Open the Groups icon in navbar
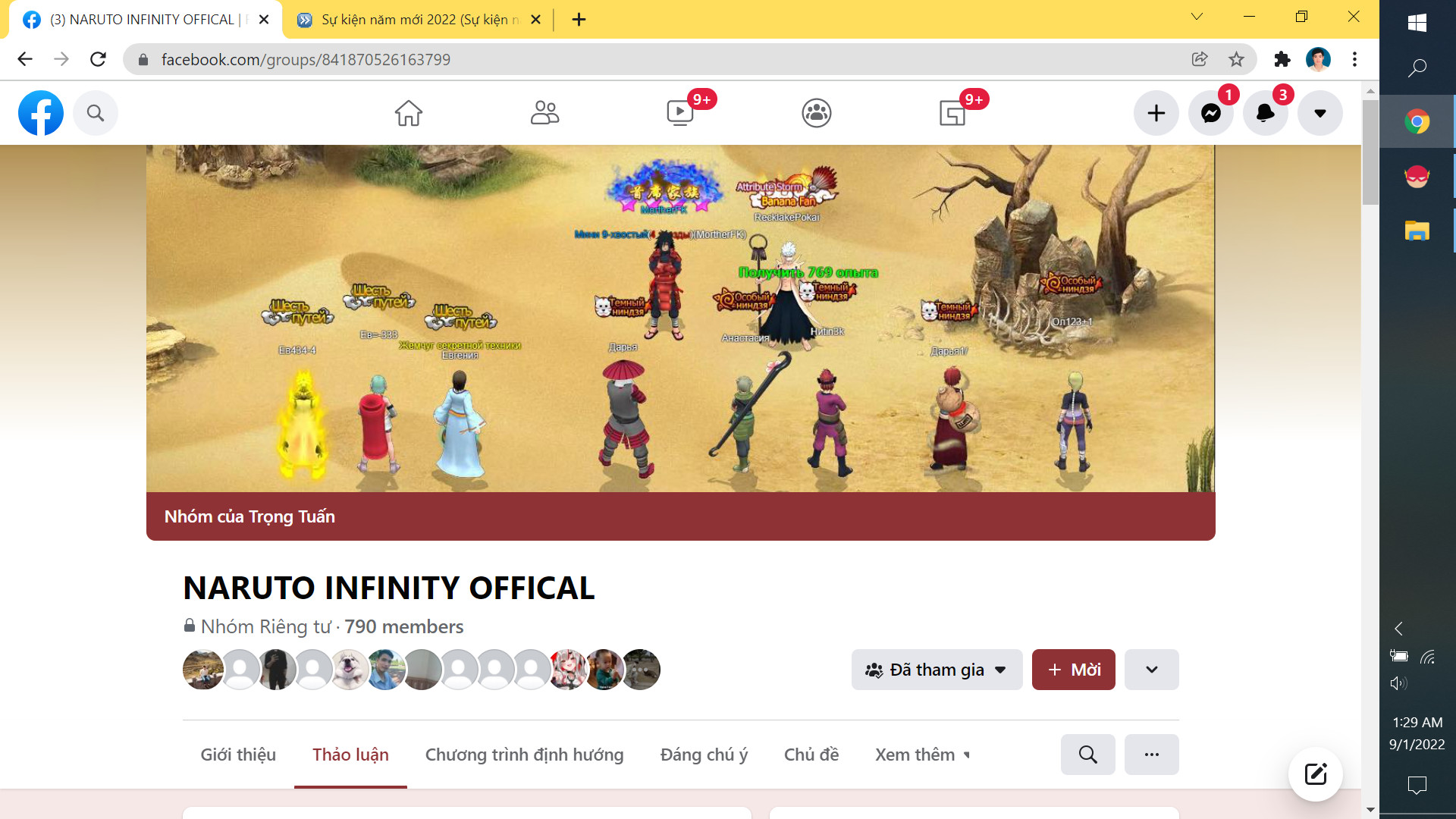 (817, 113)
